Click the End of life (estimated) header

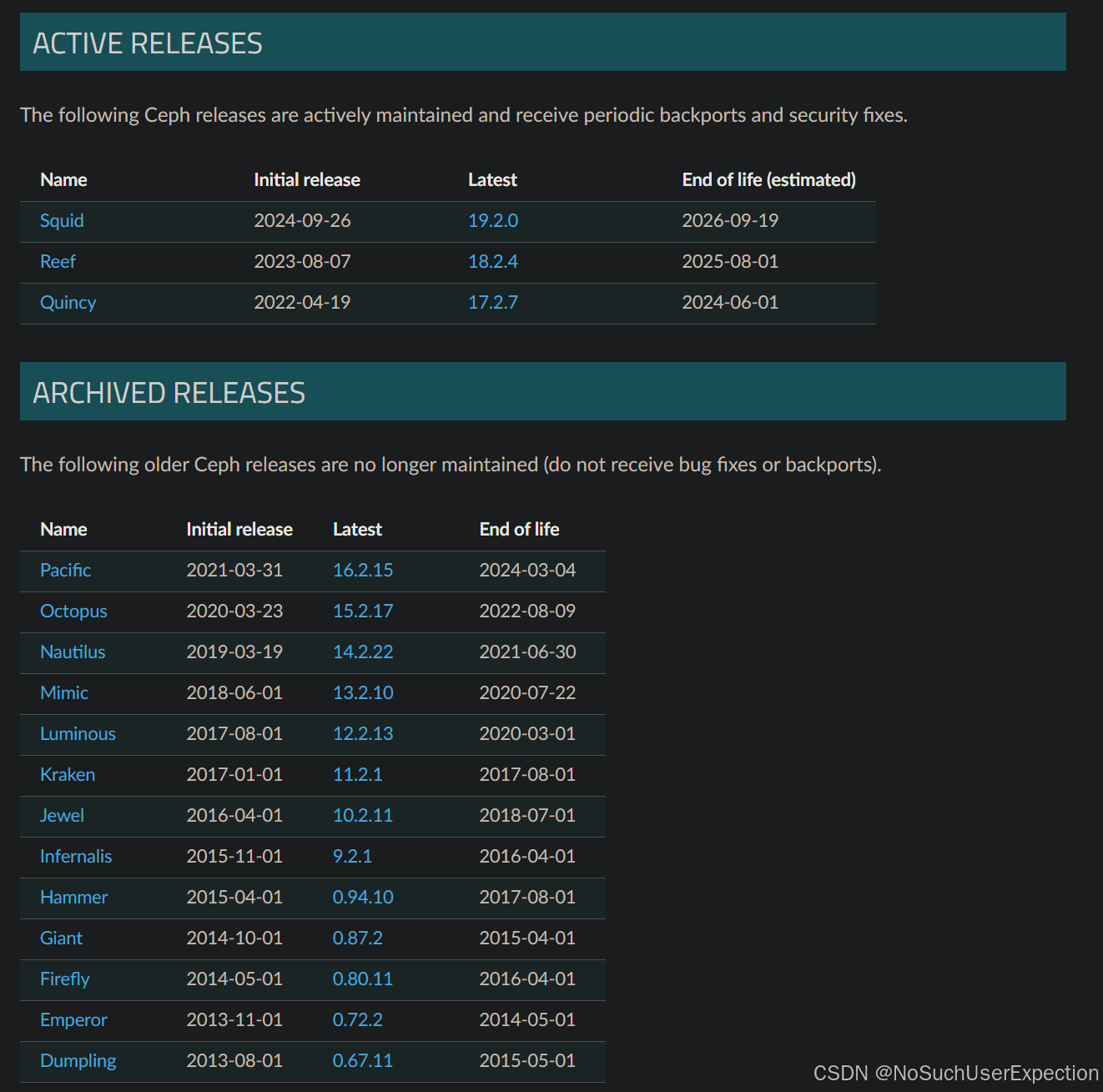coord(769,180)
